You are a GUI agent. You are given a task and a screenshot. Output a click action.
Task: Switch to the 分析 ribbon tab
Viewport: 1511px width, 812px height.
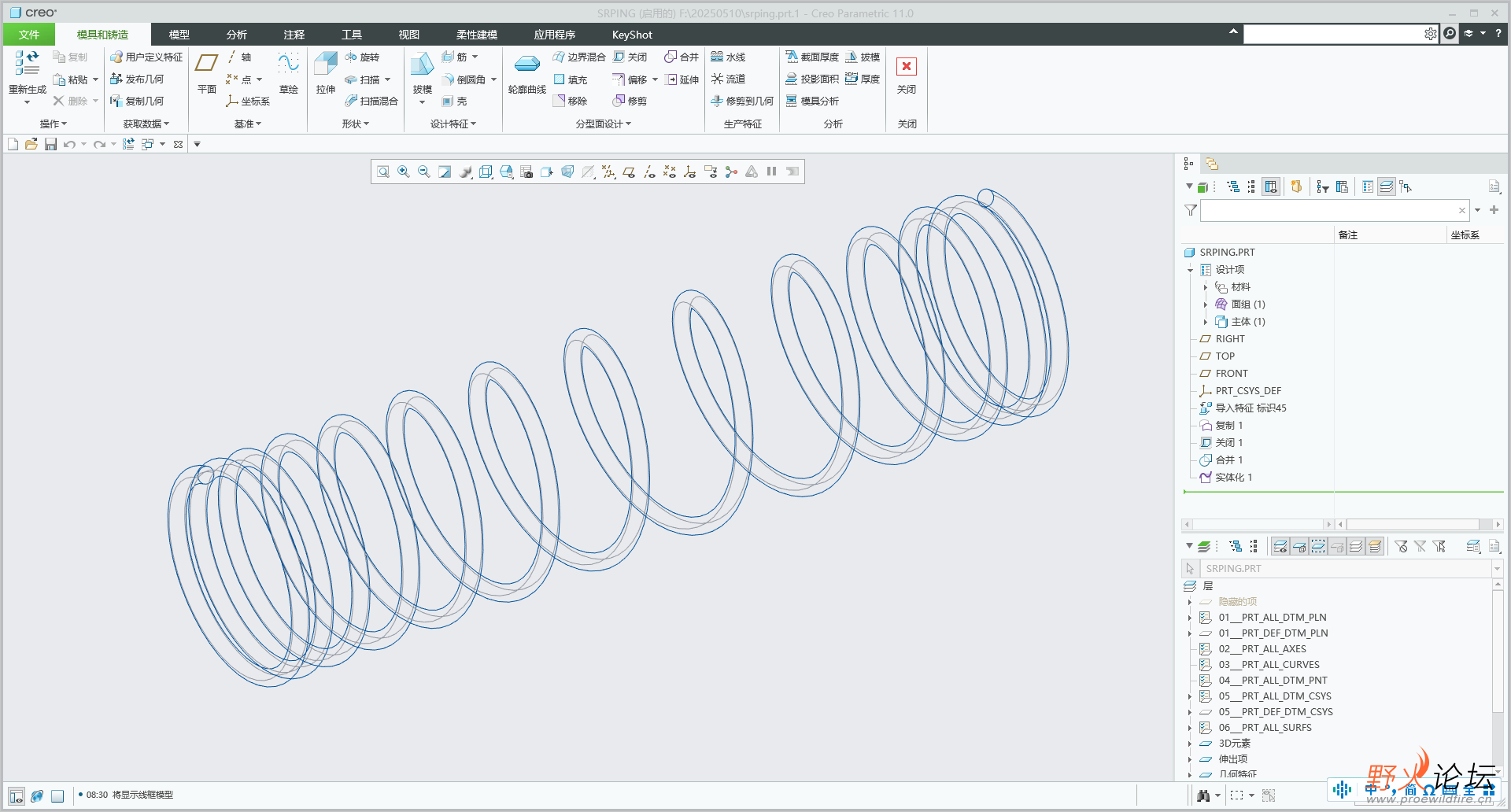(x=237, y=35)
